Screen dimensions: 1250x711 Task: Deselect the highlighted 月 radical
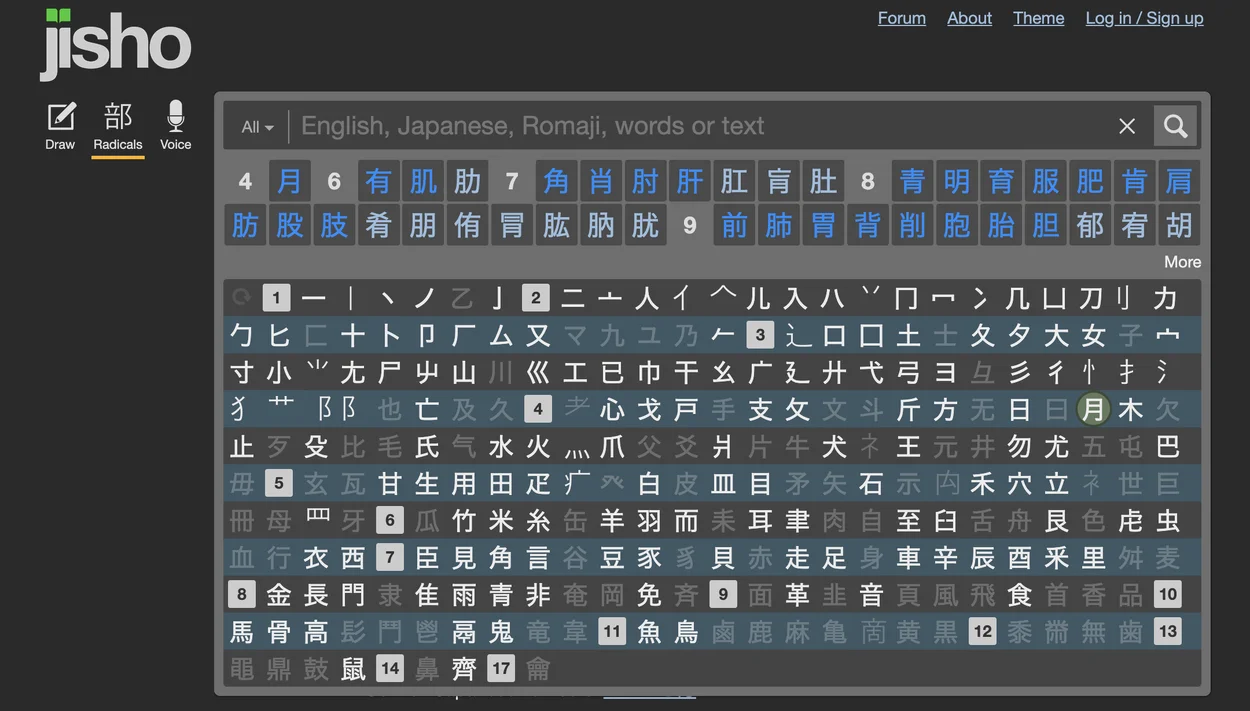pyautogui.click(x=1094, y=408)
